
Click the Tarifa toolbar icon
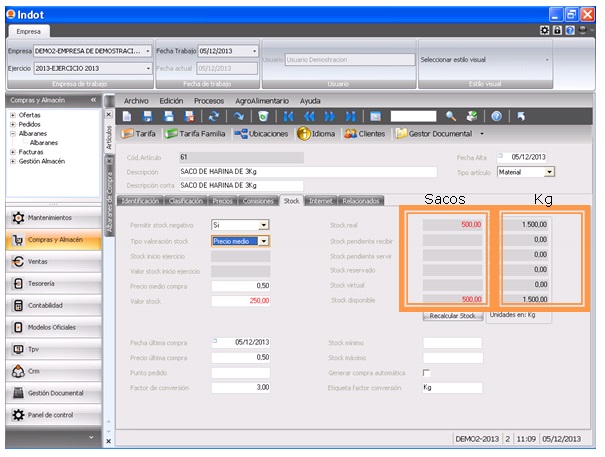pyautogui.click(x=128, y=133)
